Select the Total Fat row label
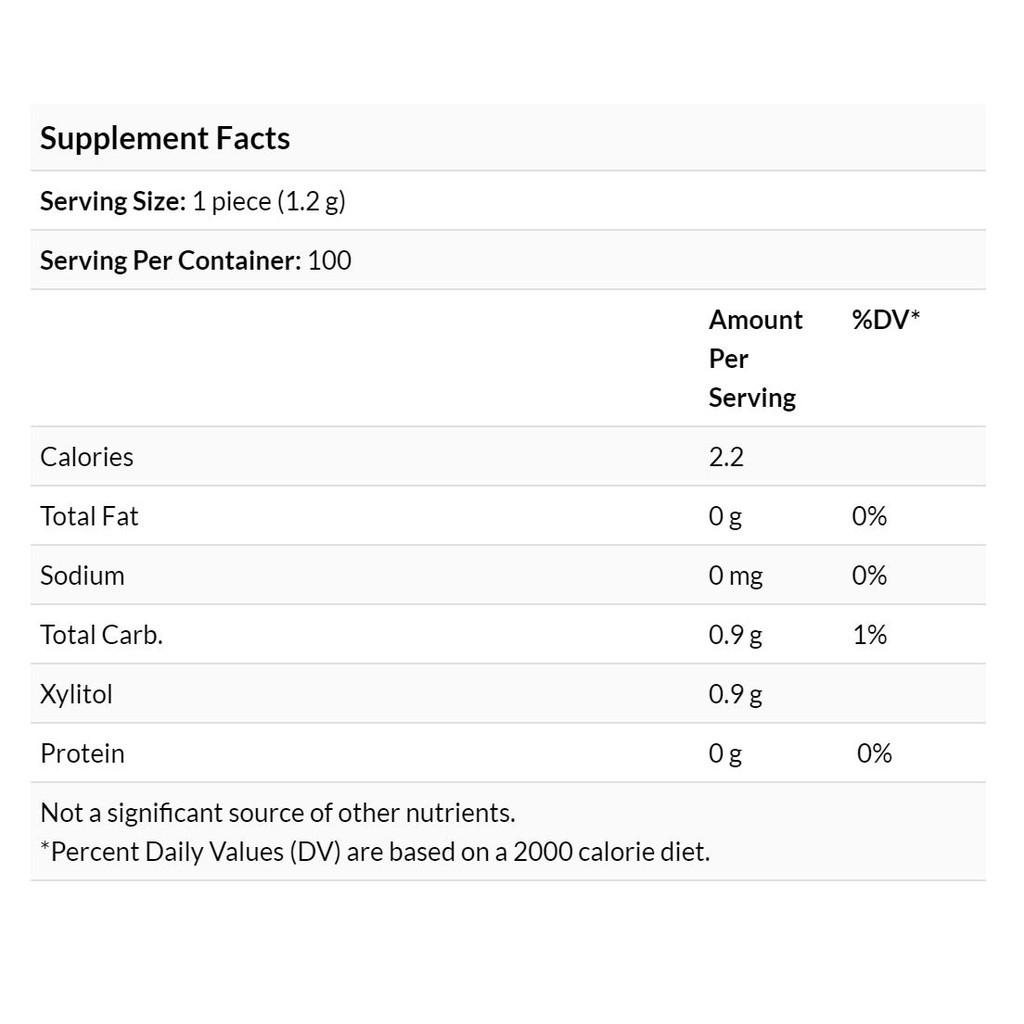 (x=89, y=516)
